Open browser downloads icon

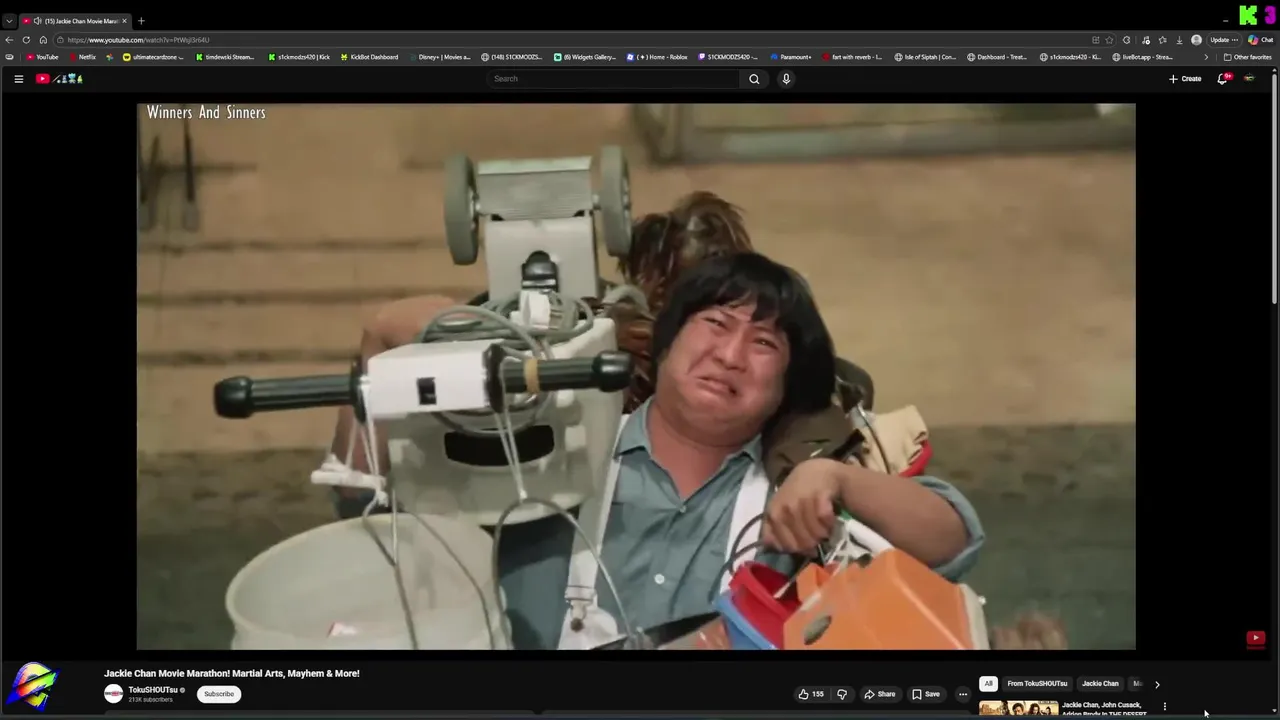click(x=1179, y=40)
